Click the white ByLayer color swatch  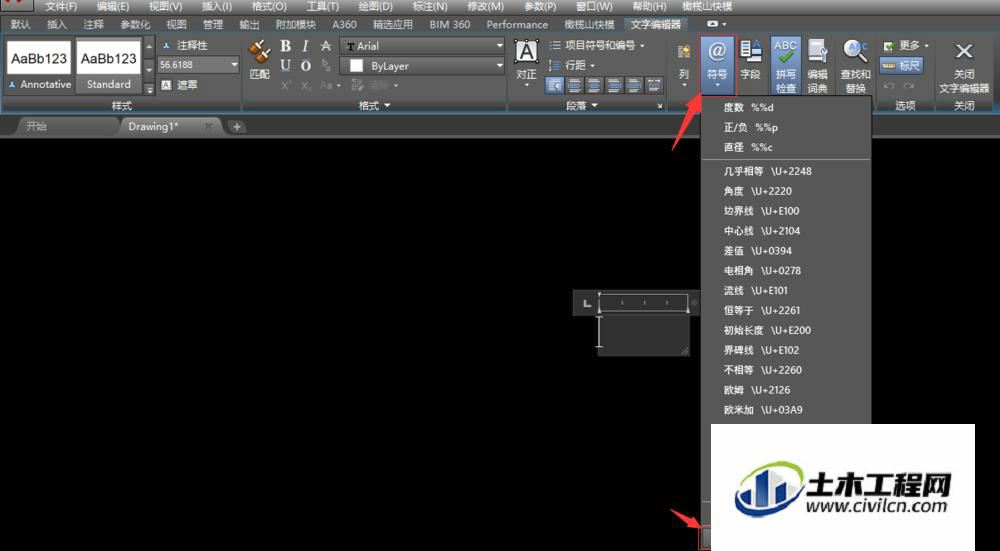click(357, 66)
